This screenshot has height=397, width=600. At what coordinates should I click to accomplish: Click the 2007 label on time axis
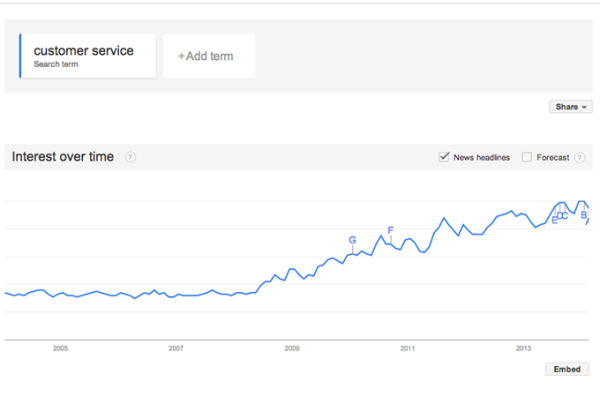coord(176,348)
